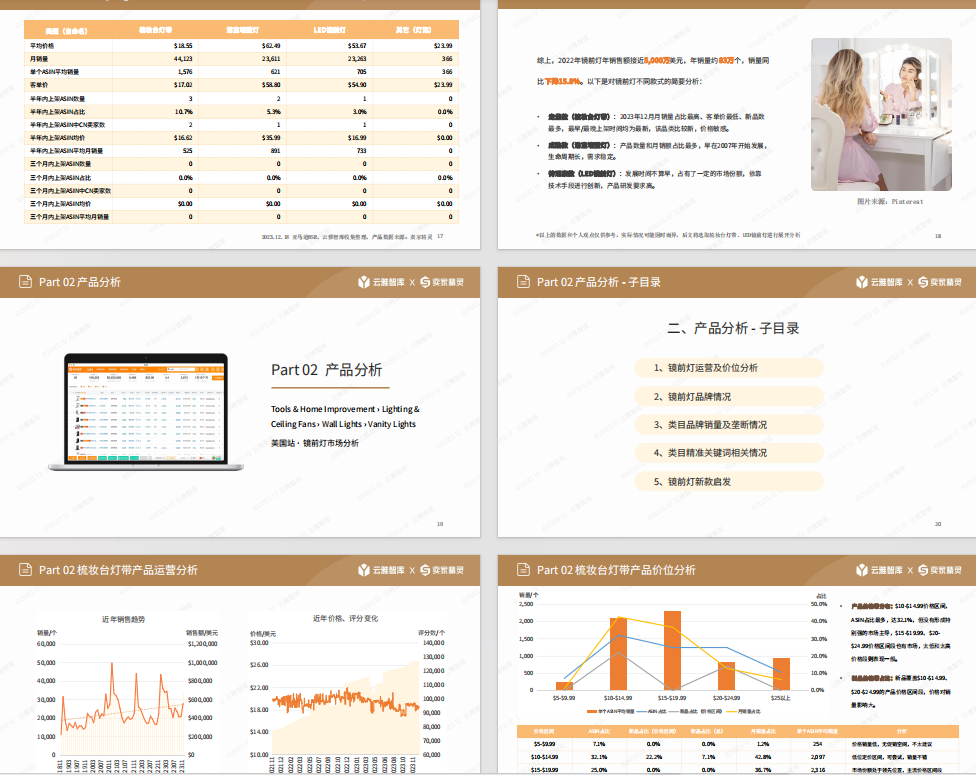
Task: Click the 近年销售趋势 line chart
Action: coord(122,695)
